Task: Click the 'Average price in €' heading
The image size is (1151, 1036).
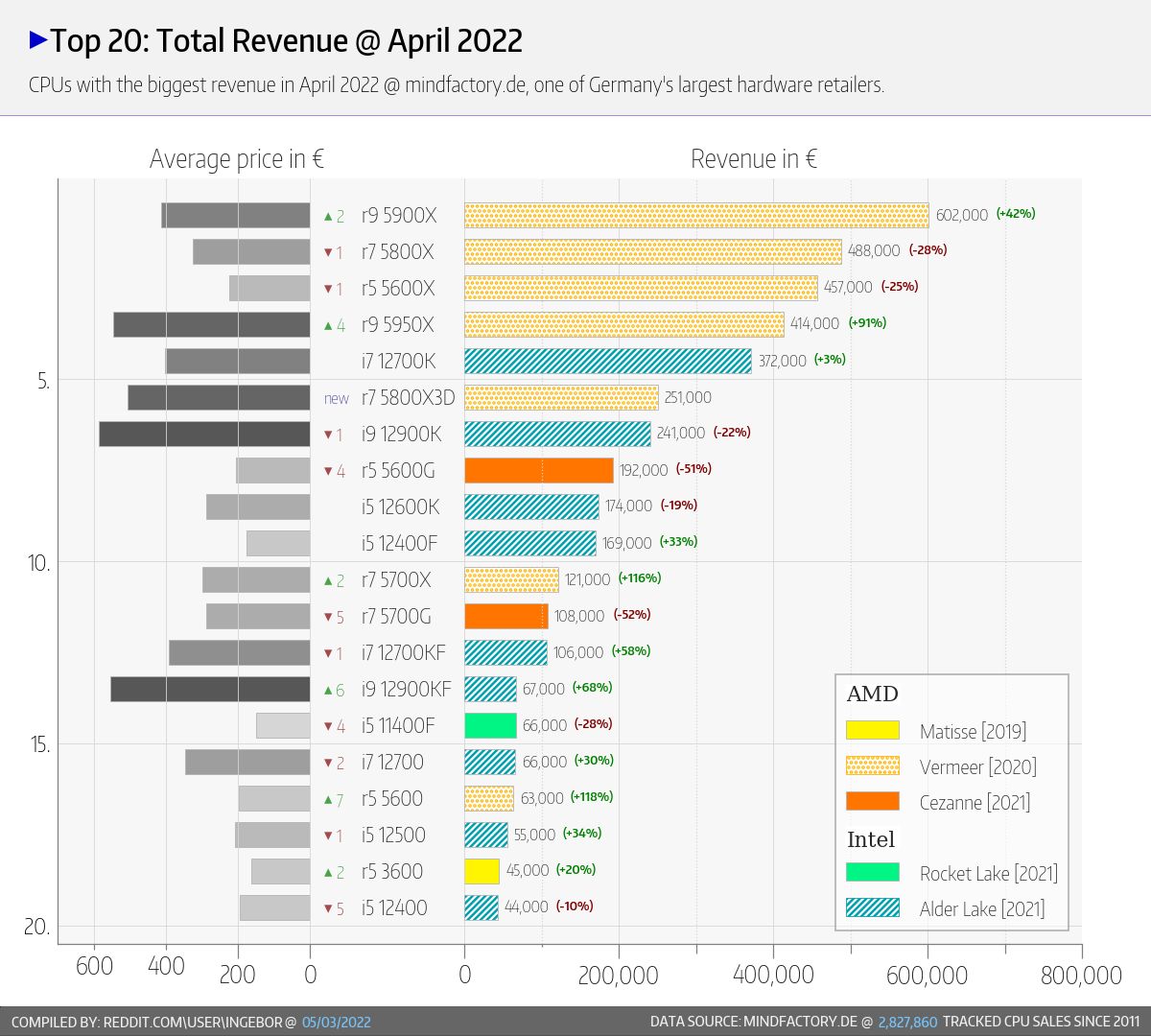Action: coord(237,159)
